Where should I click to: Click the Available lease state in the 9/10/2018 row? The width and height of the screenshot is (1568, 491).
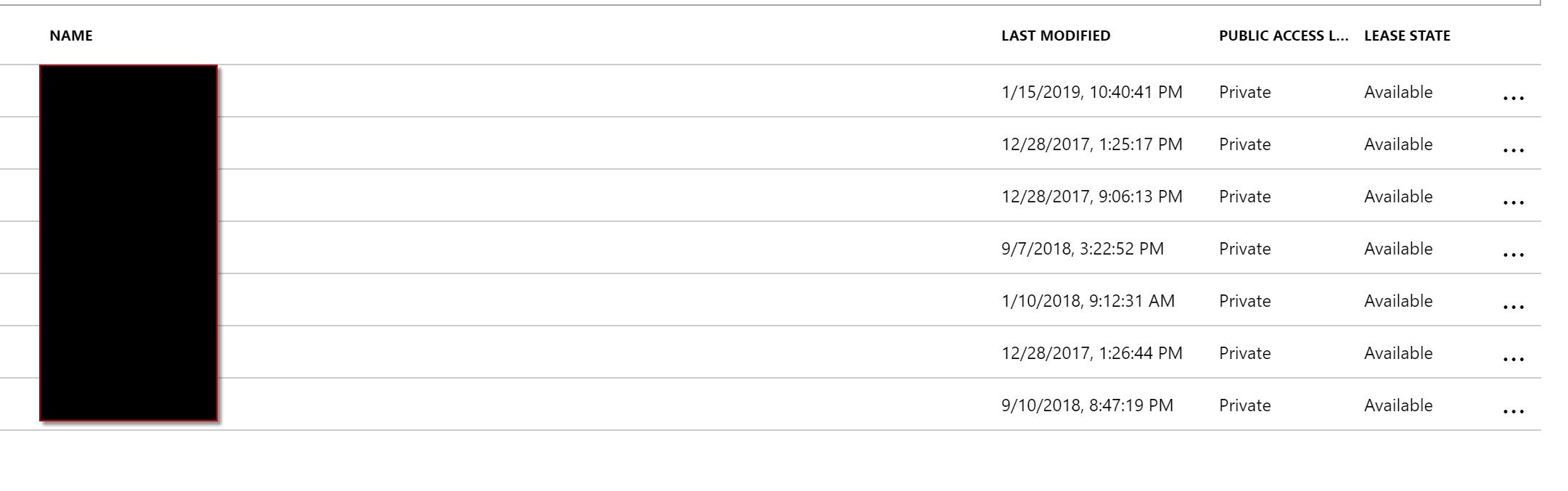click(x=1397, y=405)
